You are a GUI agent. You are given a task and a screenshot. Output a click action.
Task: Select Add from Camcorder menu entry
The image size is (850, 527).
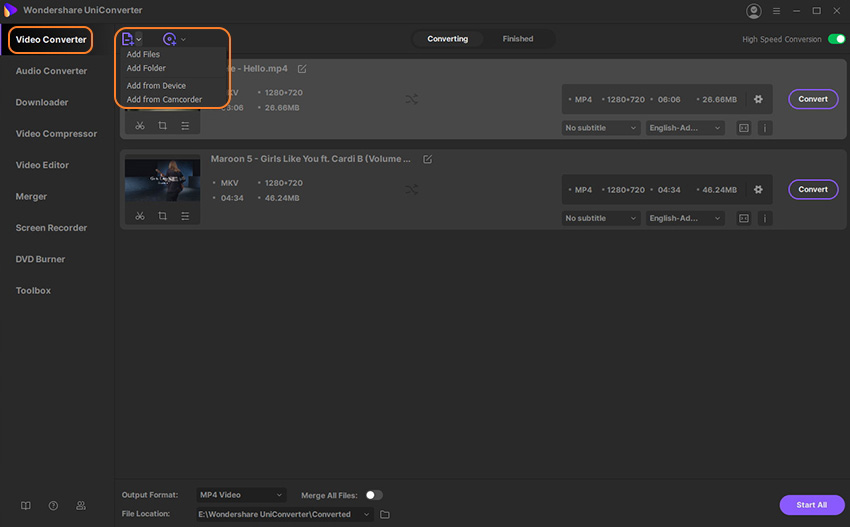click(x=164, y=99)
